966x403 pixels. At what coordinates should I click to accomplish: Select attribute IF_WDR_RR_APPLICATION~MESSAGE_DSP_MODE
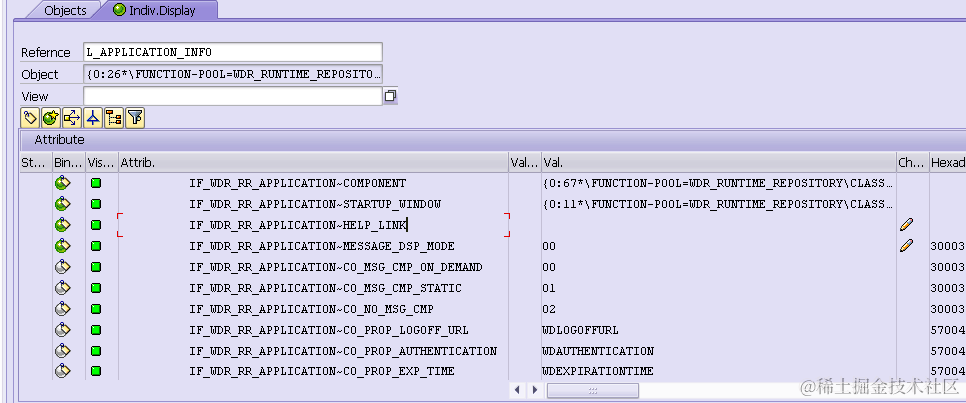coord(322,246)
